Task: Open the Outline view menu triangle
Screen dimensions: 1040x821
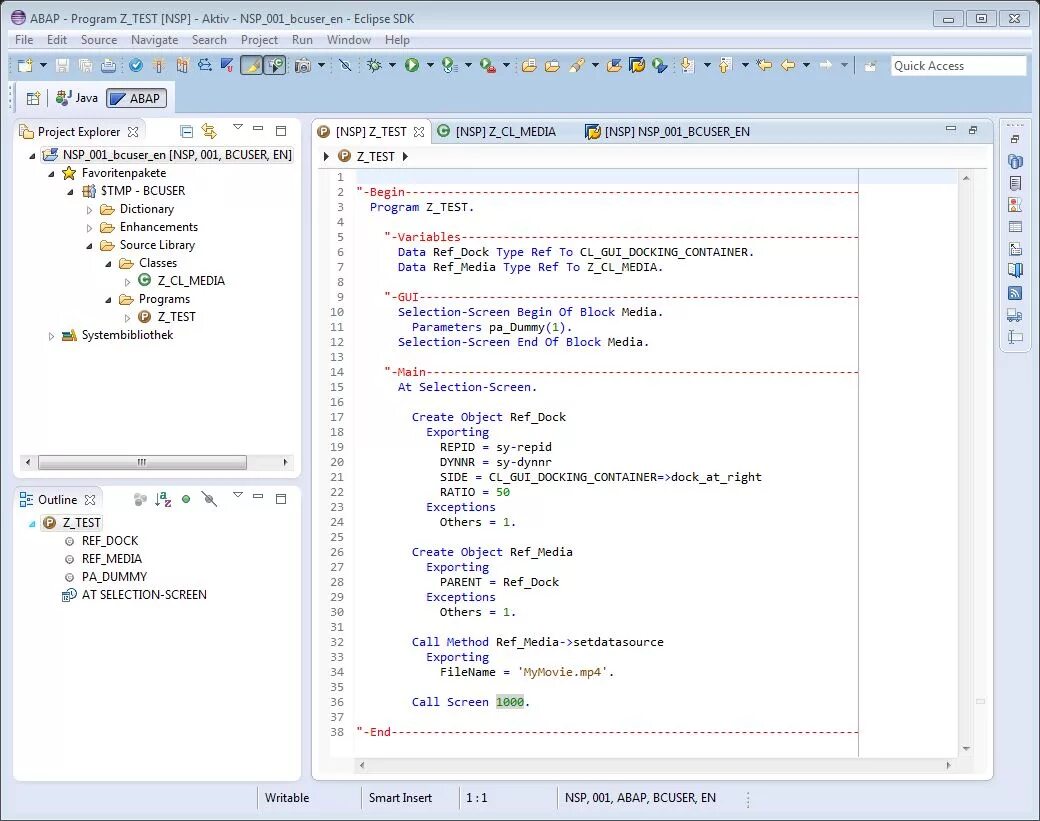Action: click(x=238, y=495)
